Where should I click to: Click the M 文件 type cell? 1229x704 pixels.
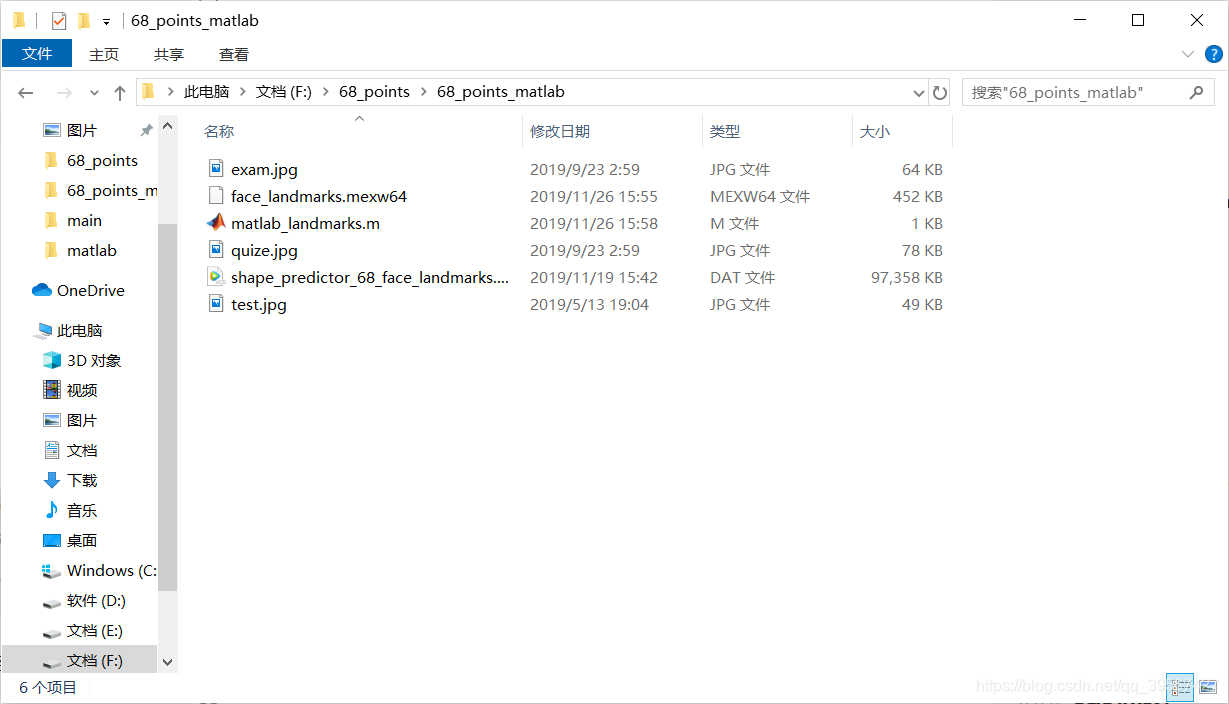(x=735, y=223)
